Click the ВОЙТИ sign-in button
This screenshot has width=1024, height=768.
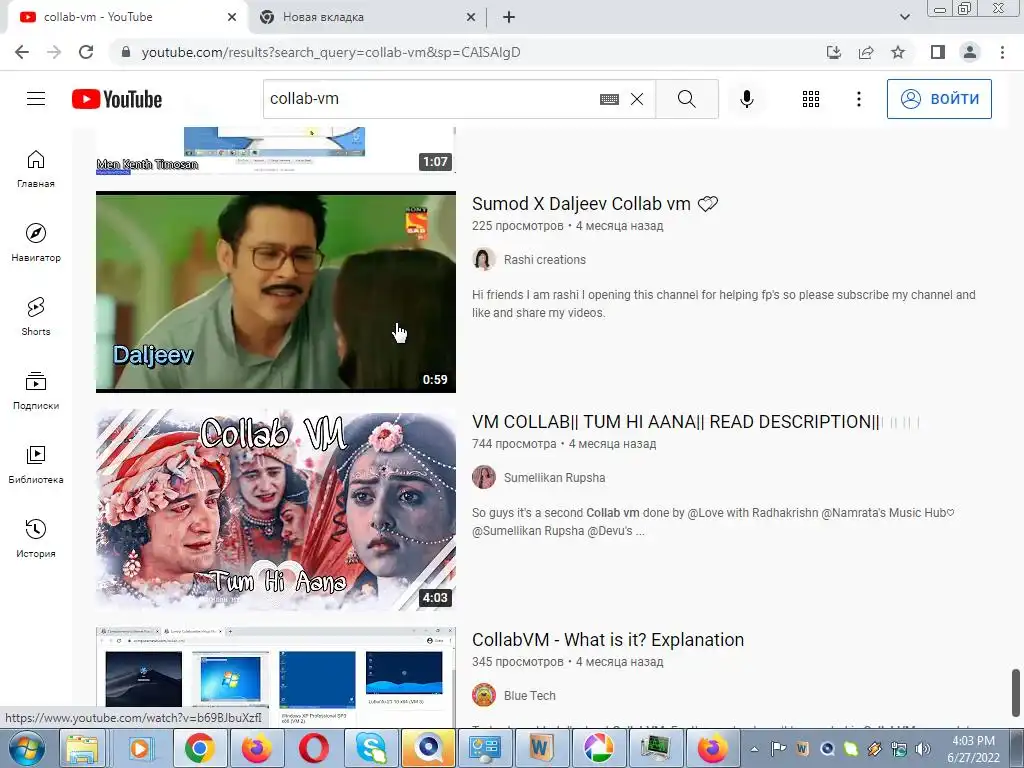[x=939, y=99]
